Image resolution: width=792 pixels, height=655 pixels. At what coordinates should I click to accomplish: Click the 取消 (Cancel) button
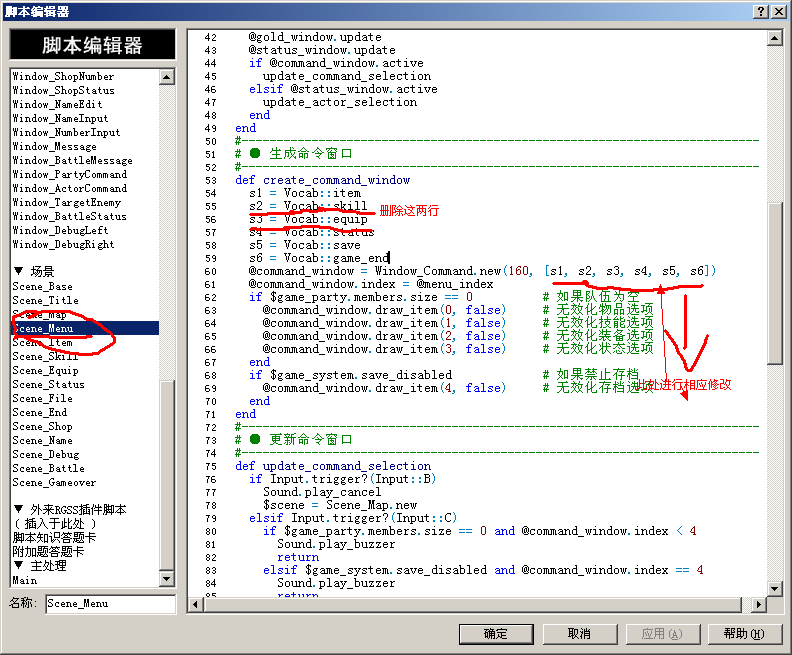579,634
